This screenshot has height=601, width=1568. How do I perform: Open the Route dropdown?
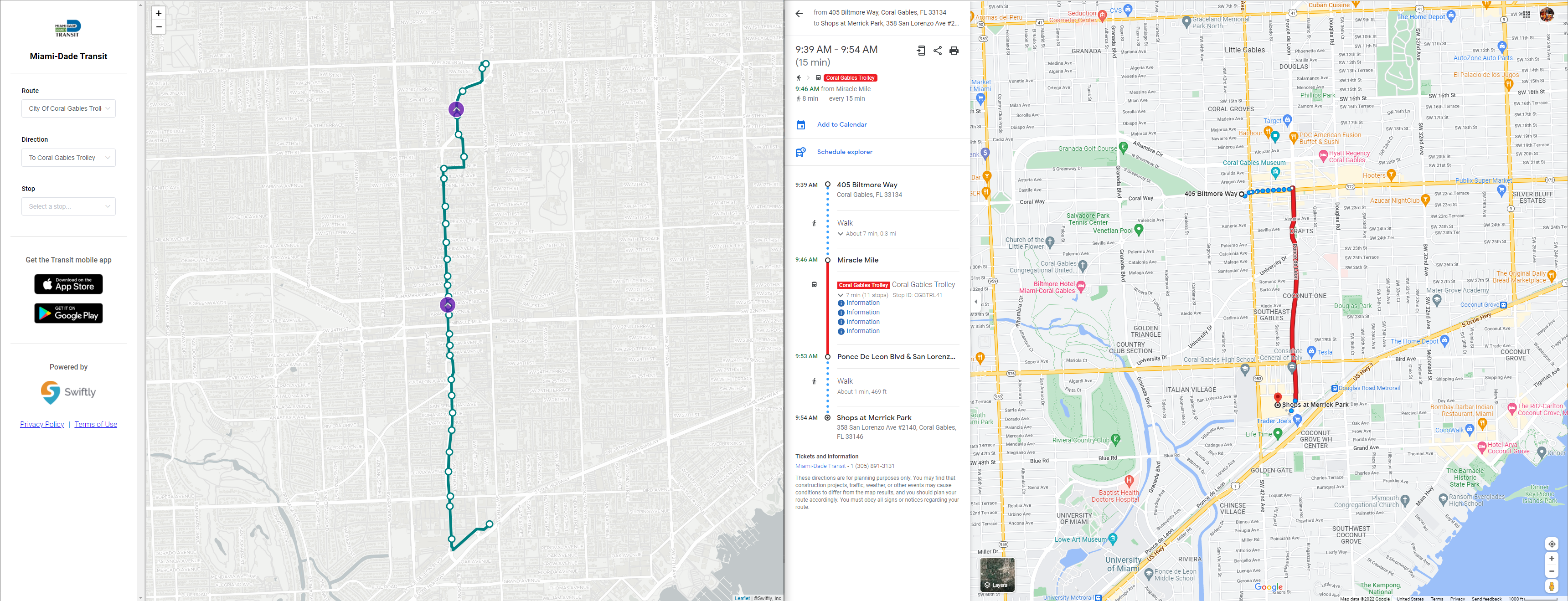point(68,108)
